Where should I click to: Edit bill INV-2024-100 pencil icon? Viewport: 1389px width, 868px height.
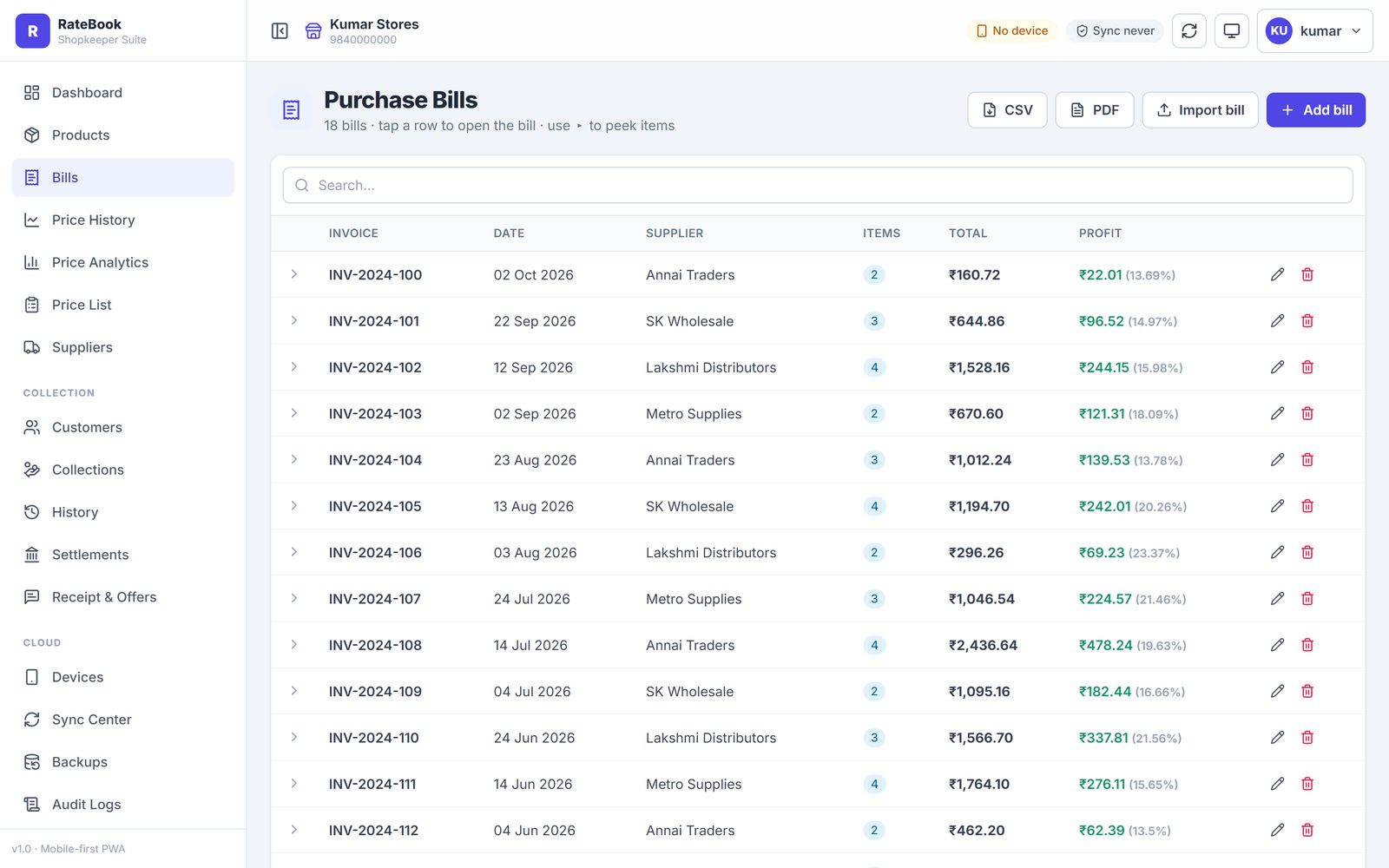[x=1277, y=274]
